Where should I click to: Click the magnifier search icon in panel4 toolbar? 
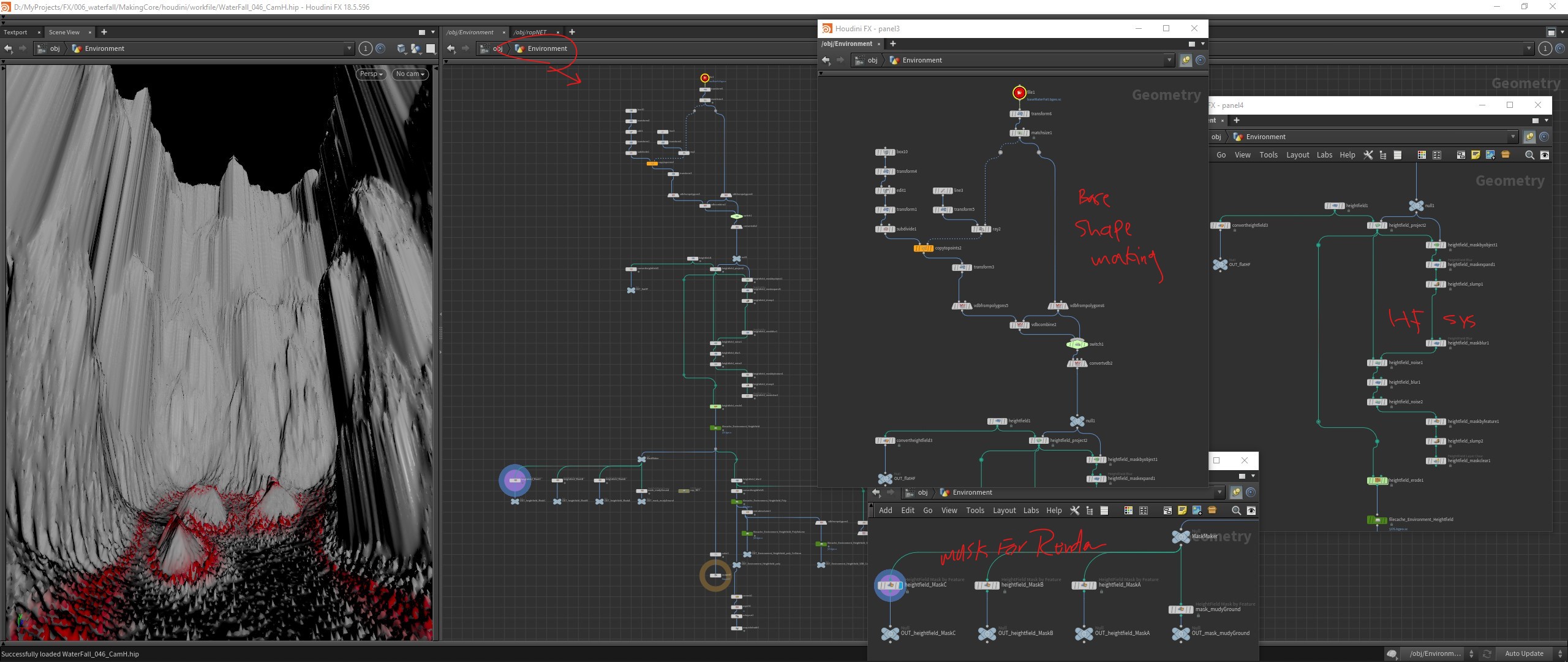(1529, 155)
